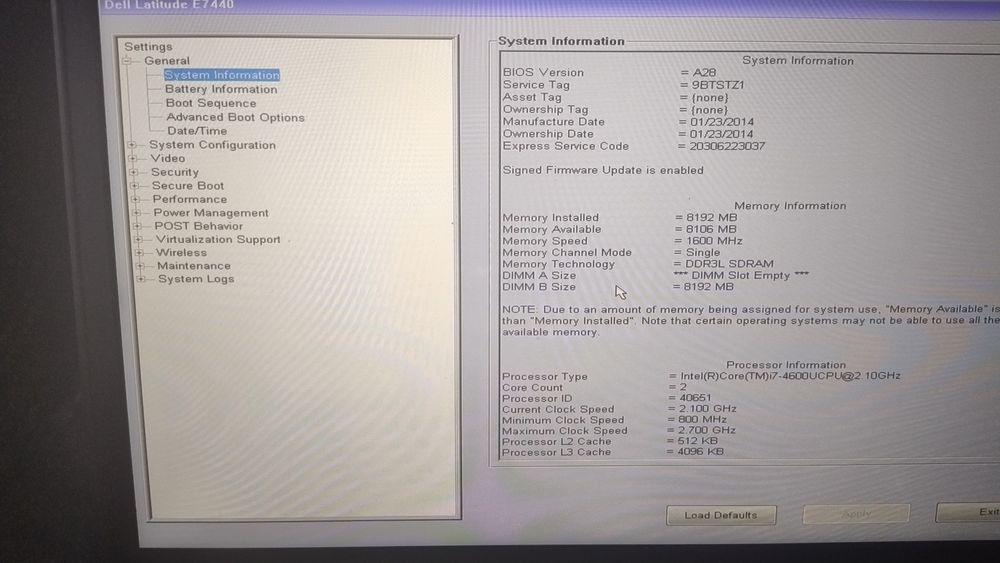Click Core Count value 2

(683, 387)
